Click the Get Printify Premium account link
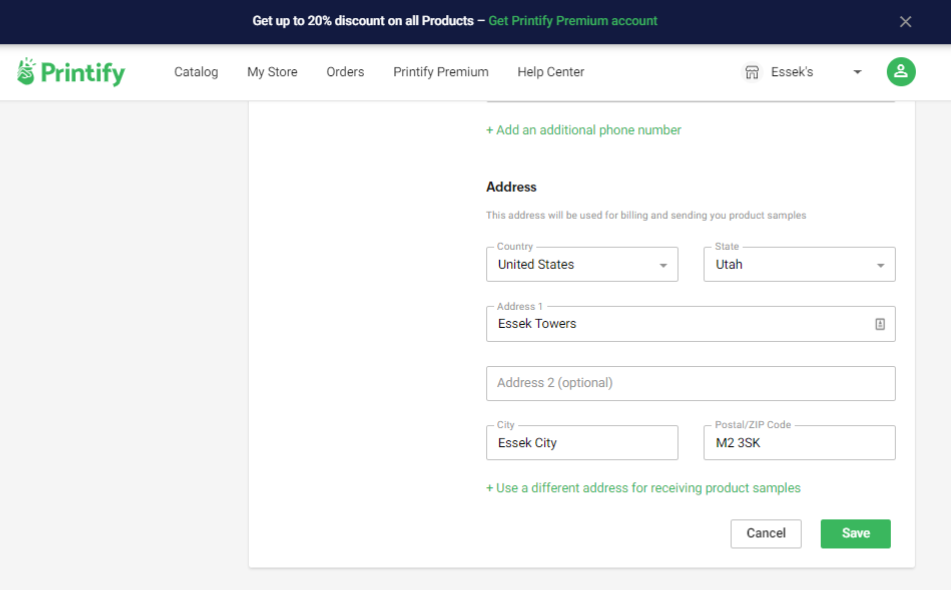This screenshot has height=590, width=951. [573, 21]
